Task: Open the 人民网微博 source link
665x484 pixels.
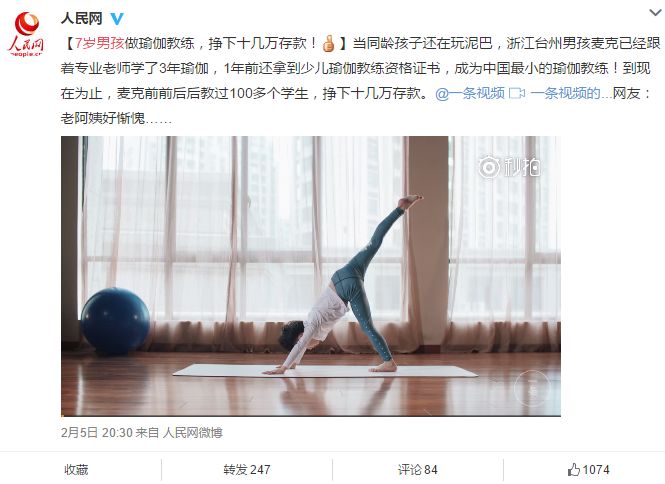Action: tap(193, 432)
